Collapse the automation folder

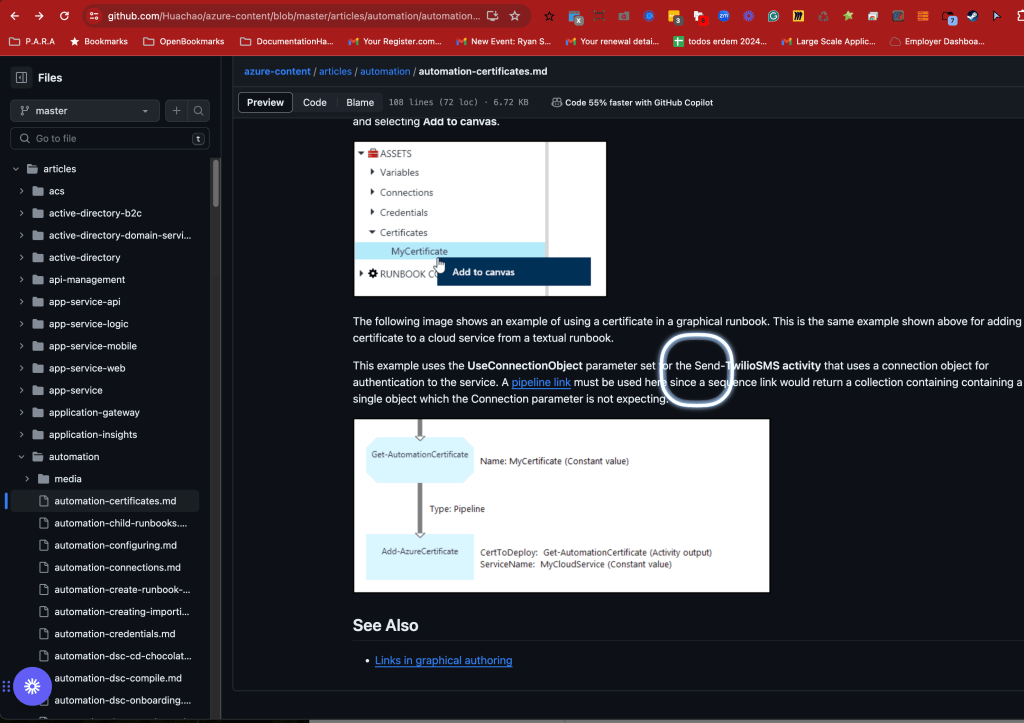pyautogui.click(x=22, y=457)
